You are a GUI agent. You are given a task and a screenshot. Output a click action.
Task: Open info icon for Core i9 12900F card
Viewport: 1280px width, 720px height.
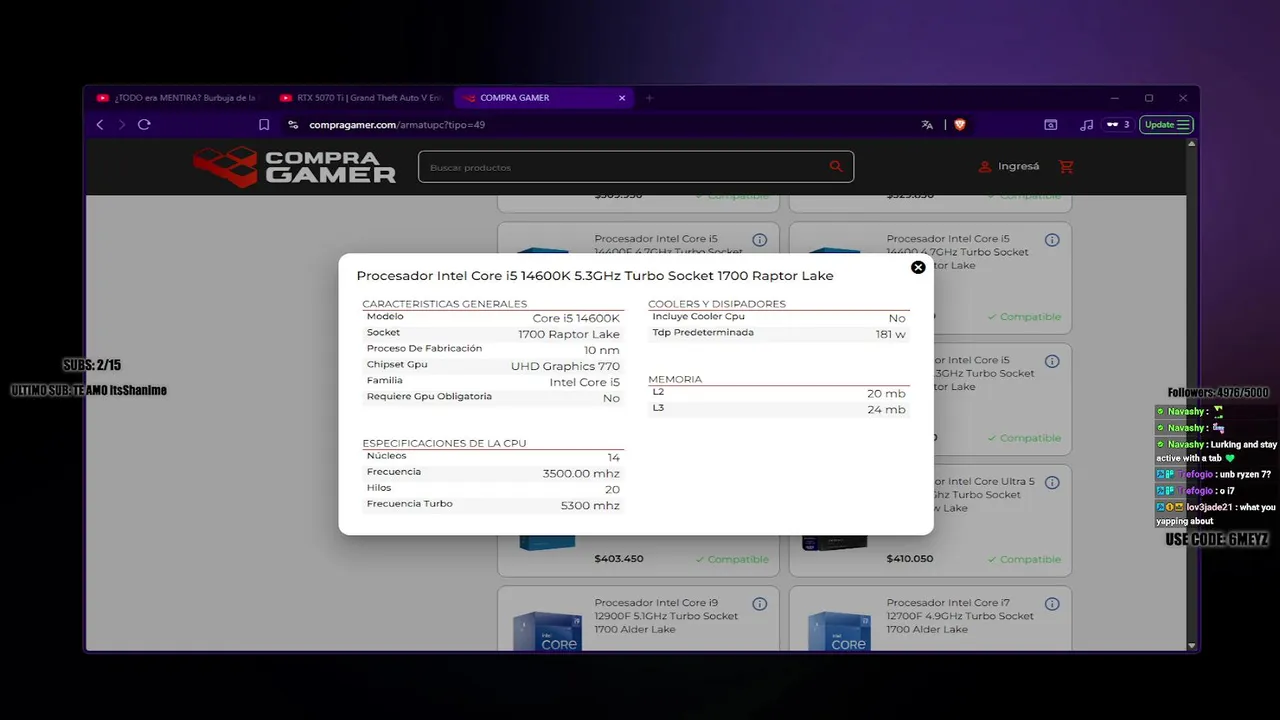pos(759,604)
